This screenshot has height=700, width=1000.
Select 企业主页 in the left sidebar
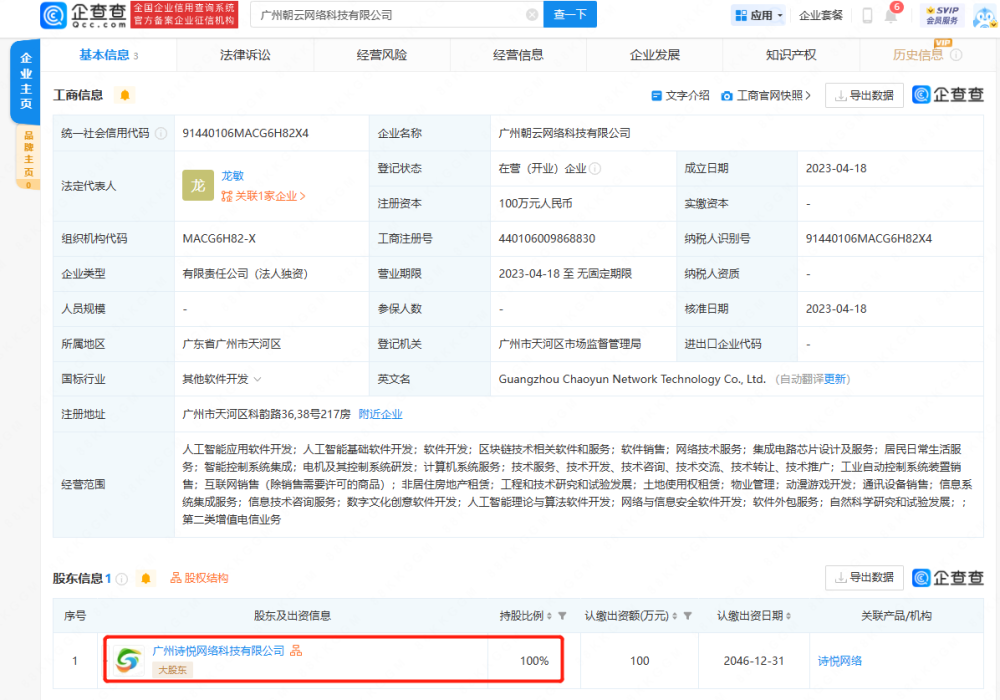click(x=26, y=80)
